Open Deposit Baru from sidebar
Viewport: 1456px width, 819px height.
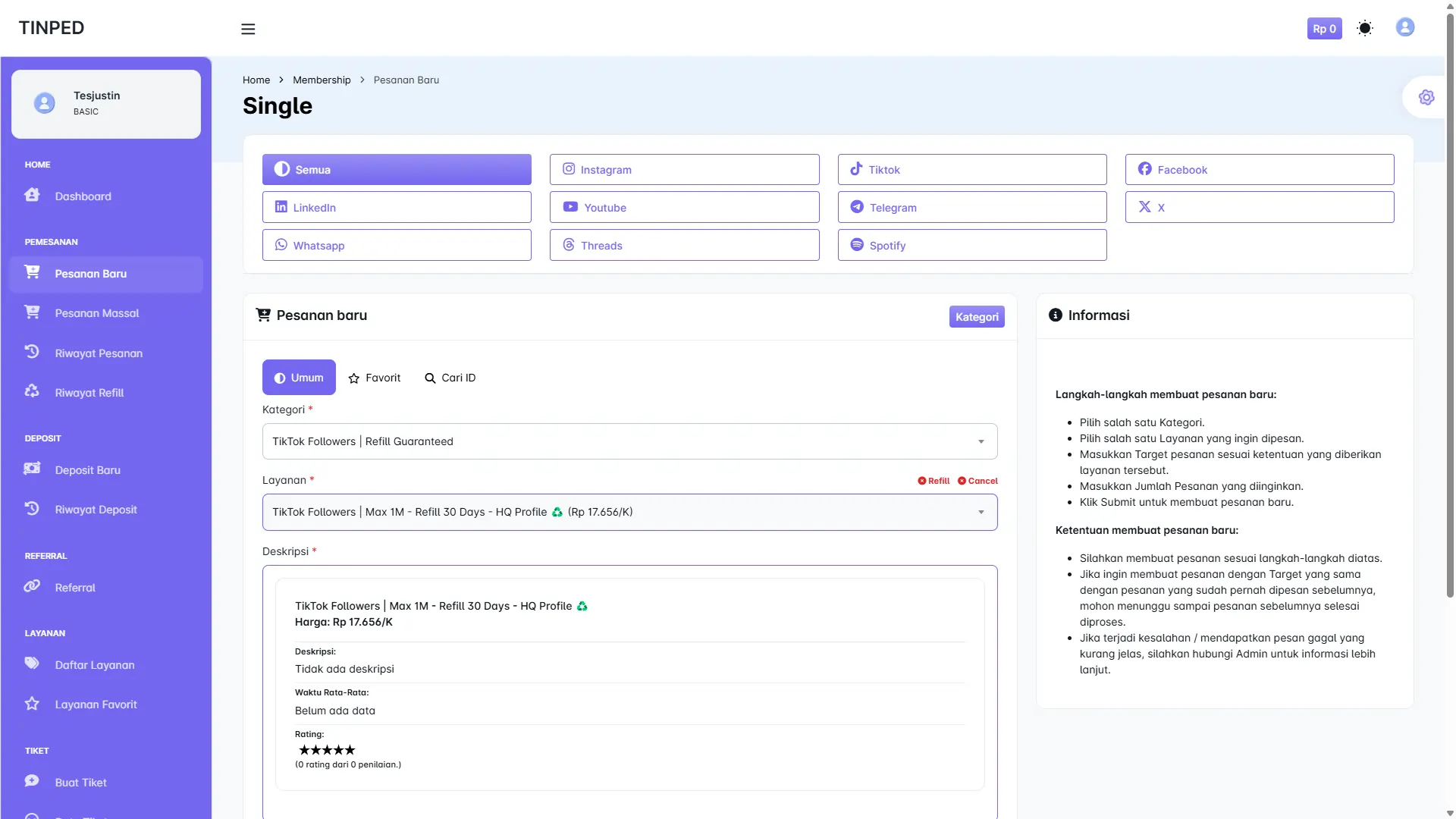87,470
